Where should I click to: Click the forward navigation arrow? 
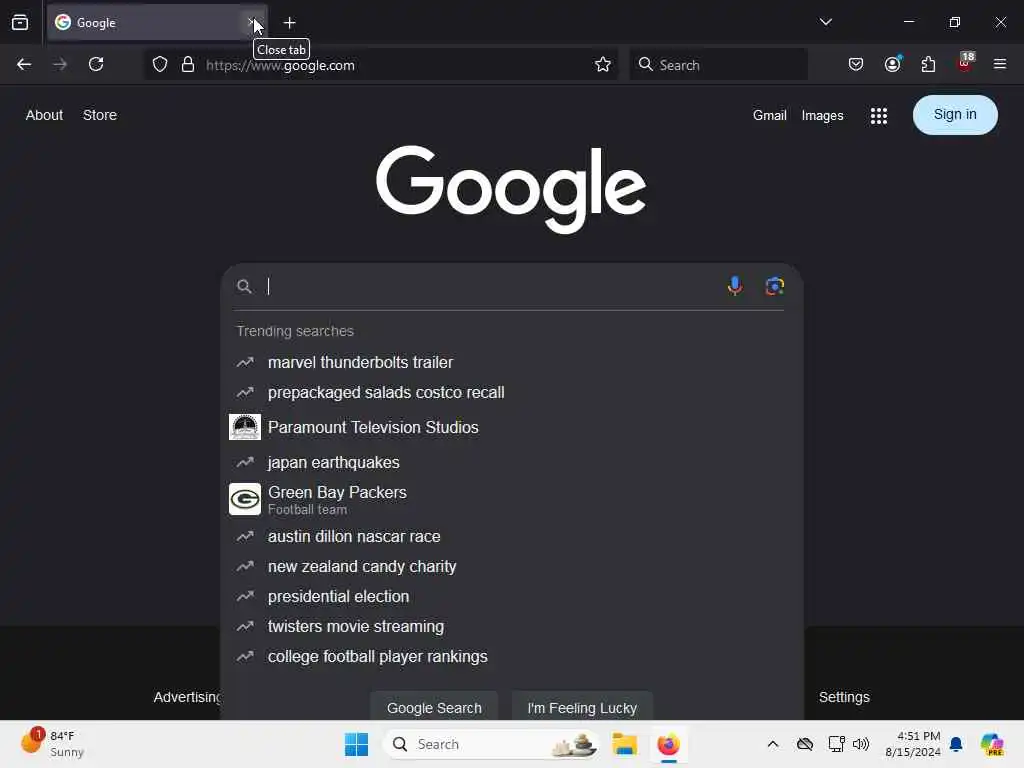click(59, 65)
